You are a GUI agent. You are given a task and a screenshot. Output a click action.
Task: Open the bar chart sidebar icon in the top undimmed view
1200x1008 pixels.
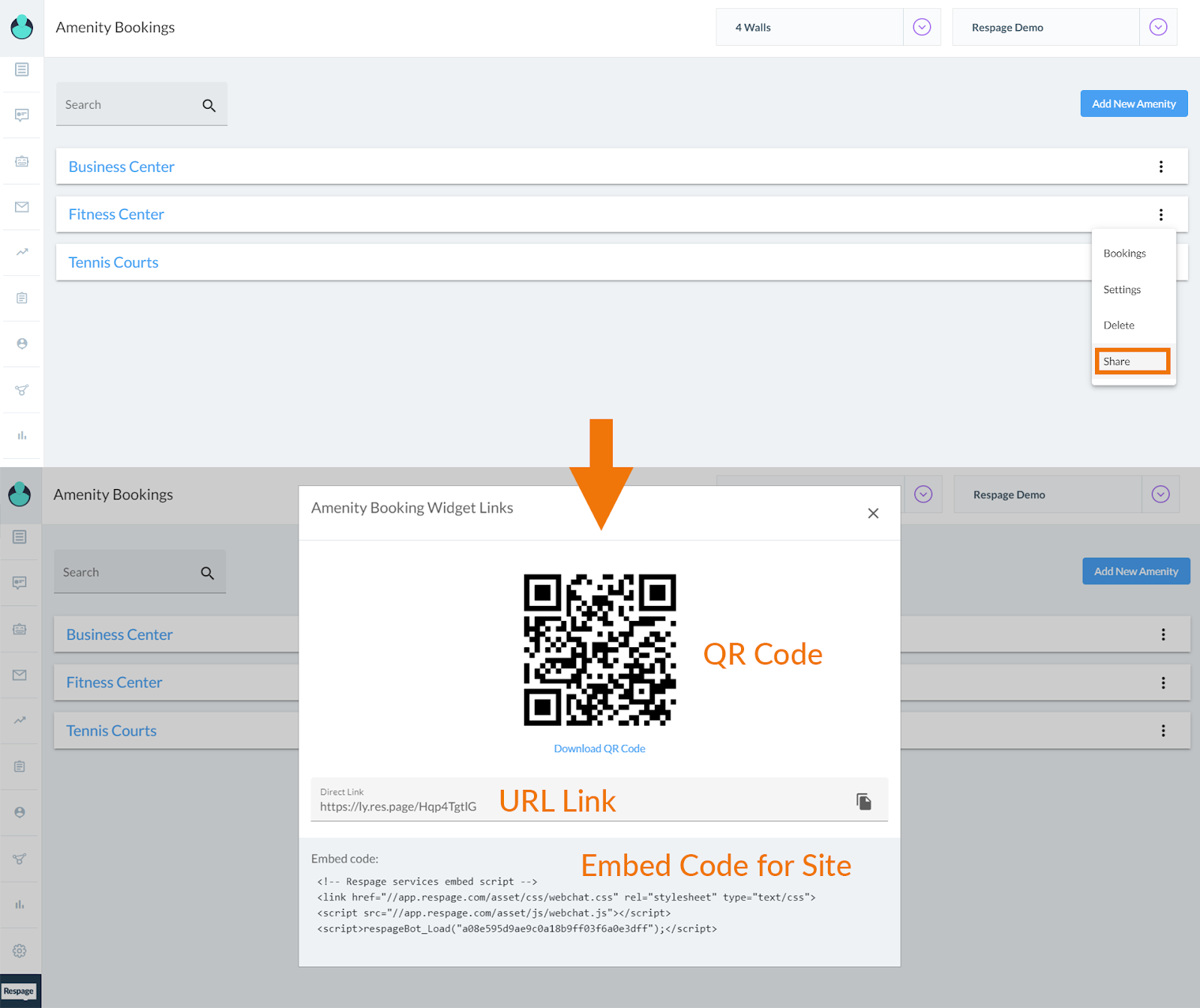(22, 436)
